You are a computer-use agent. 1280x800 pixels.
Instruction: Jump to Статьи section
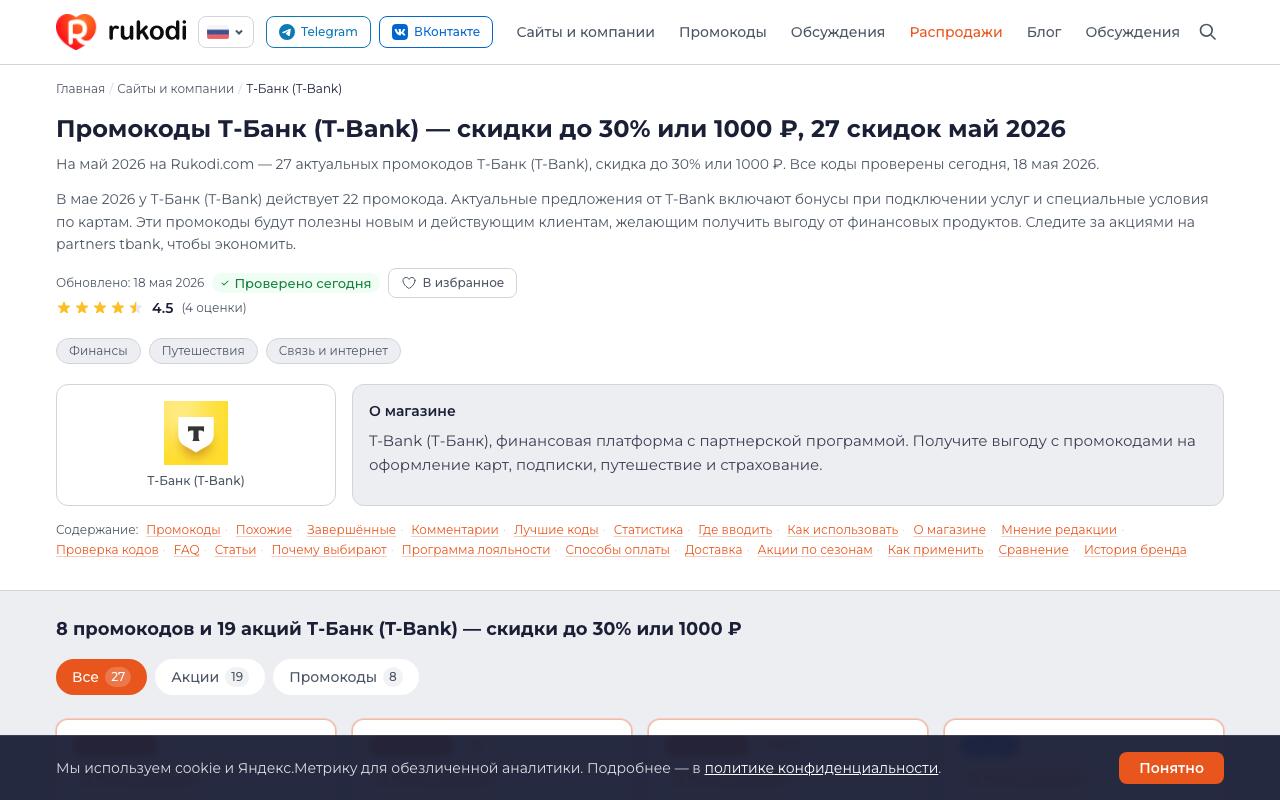point(235,550)
